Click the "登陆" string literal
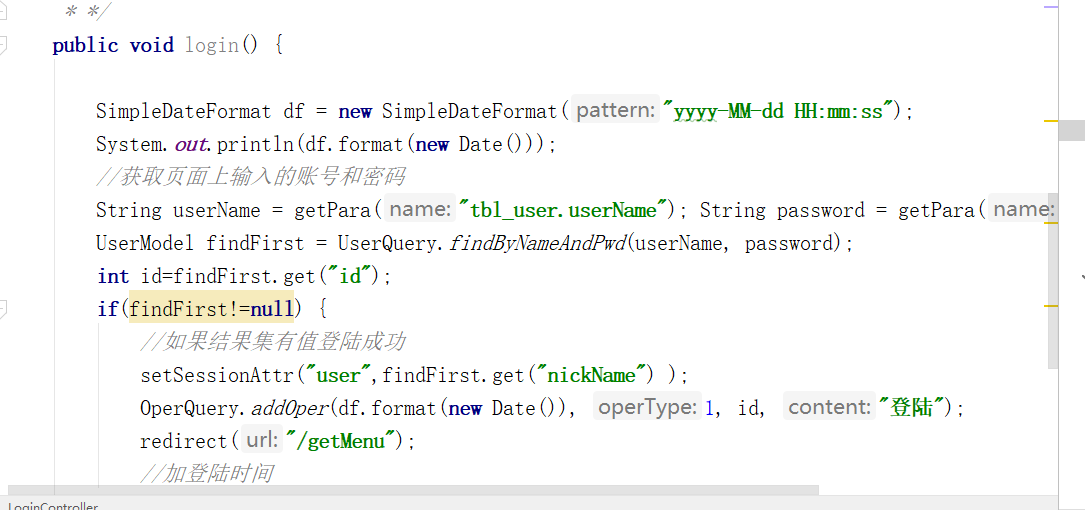 [x=913, y=408]
